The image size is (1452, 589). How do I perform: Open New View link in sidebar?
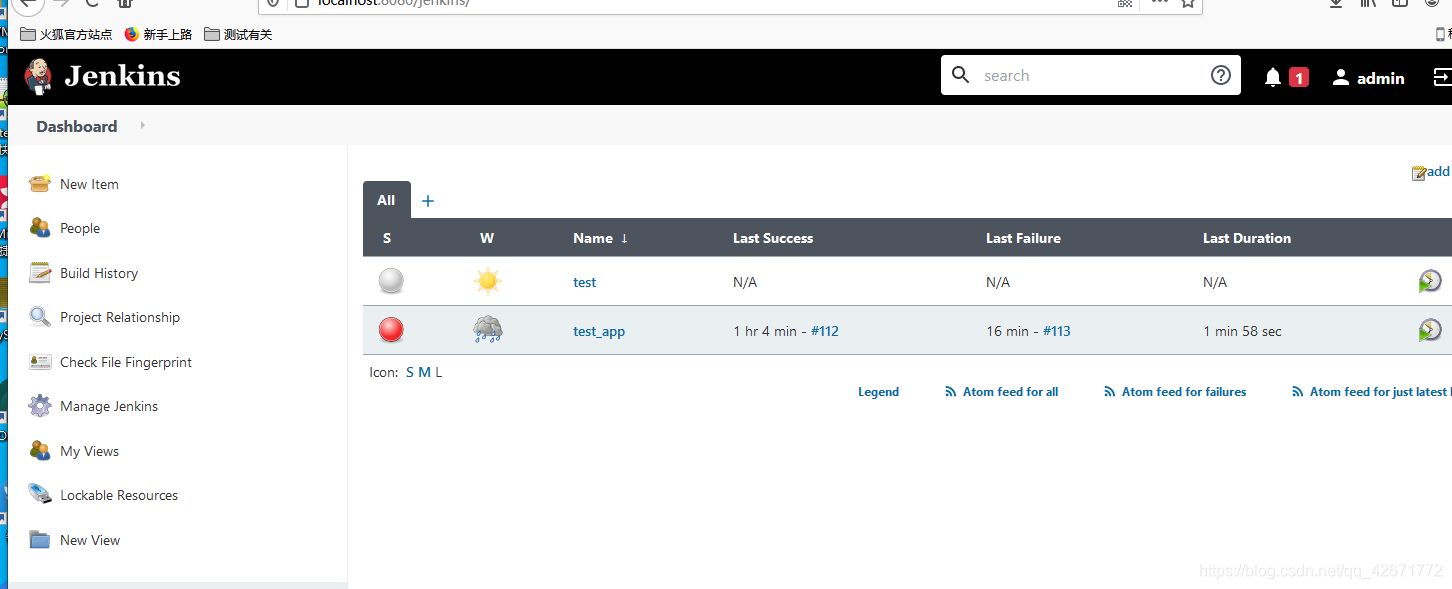click(90, 540)
